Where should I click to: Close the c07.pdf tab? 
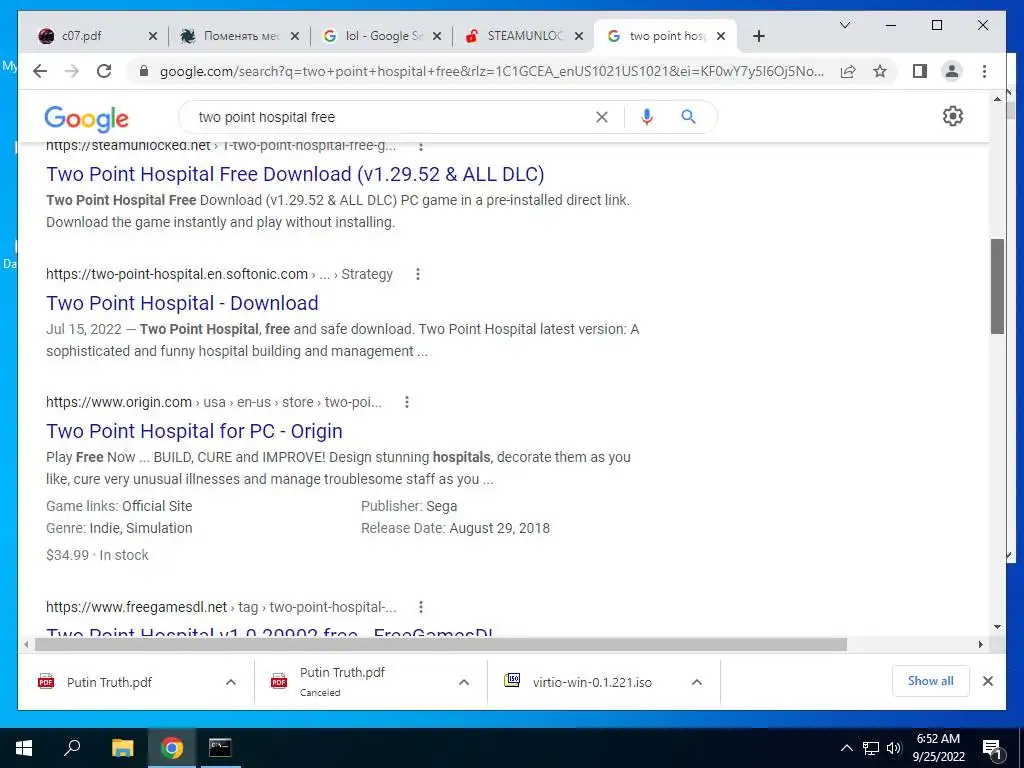(x=153, y=36)
